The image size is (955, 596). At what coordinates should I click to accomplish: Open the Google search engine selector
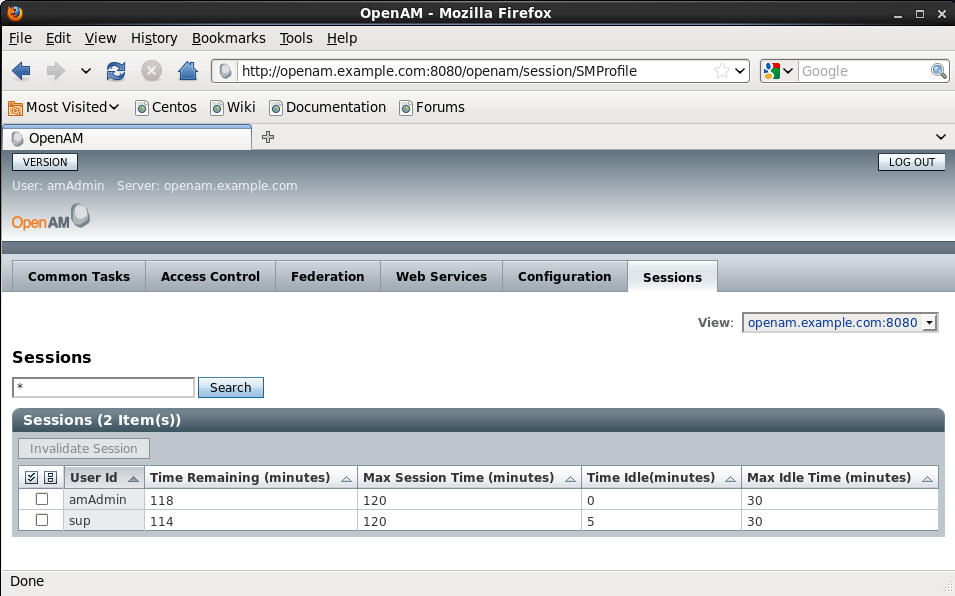click(x=778, y=71)
